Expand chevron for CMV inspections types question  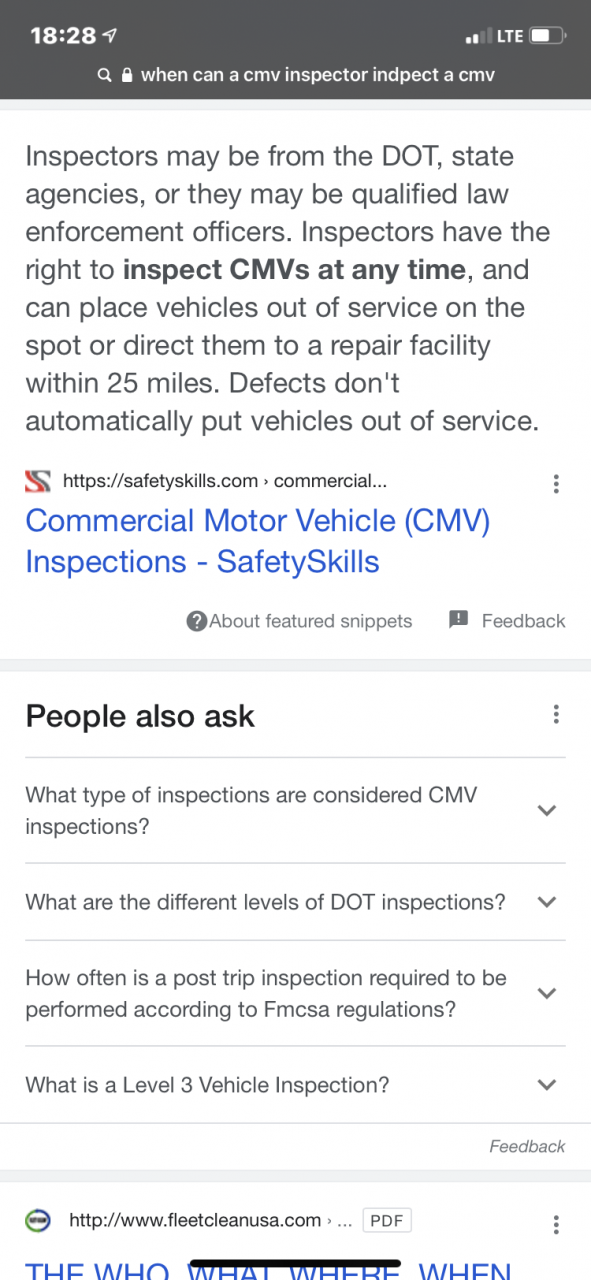[x=546, y=810]
